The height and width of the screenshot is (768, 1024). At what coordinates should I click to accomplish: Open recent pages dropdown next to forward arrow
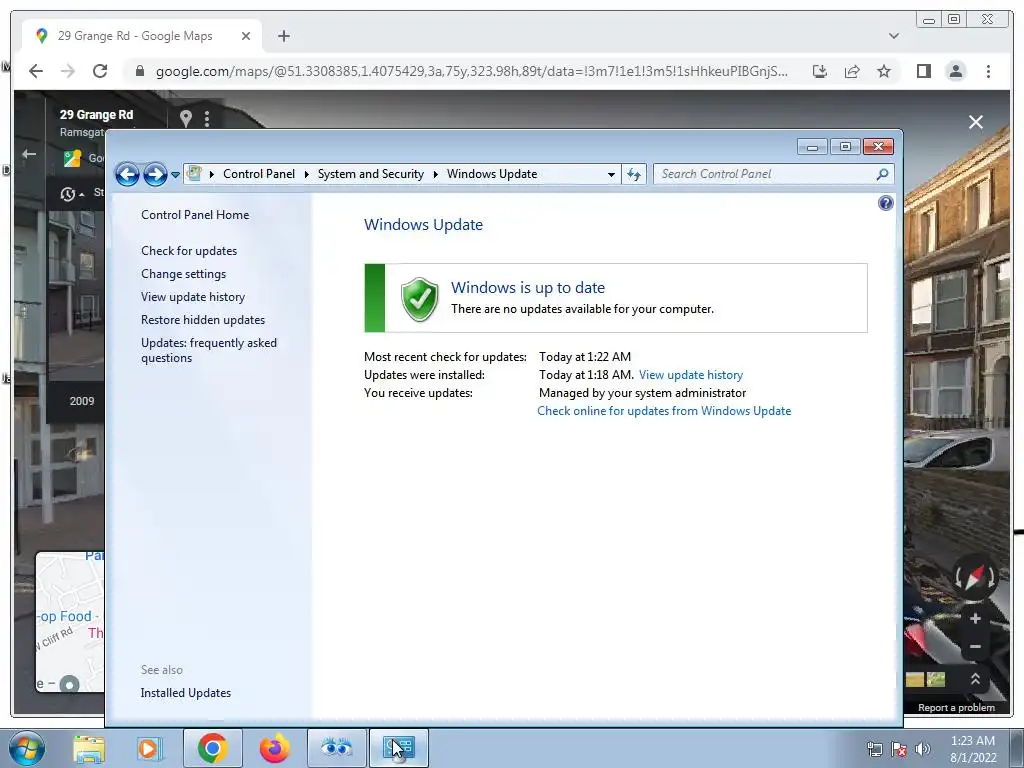click(x=175, y=175)
